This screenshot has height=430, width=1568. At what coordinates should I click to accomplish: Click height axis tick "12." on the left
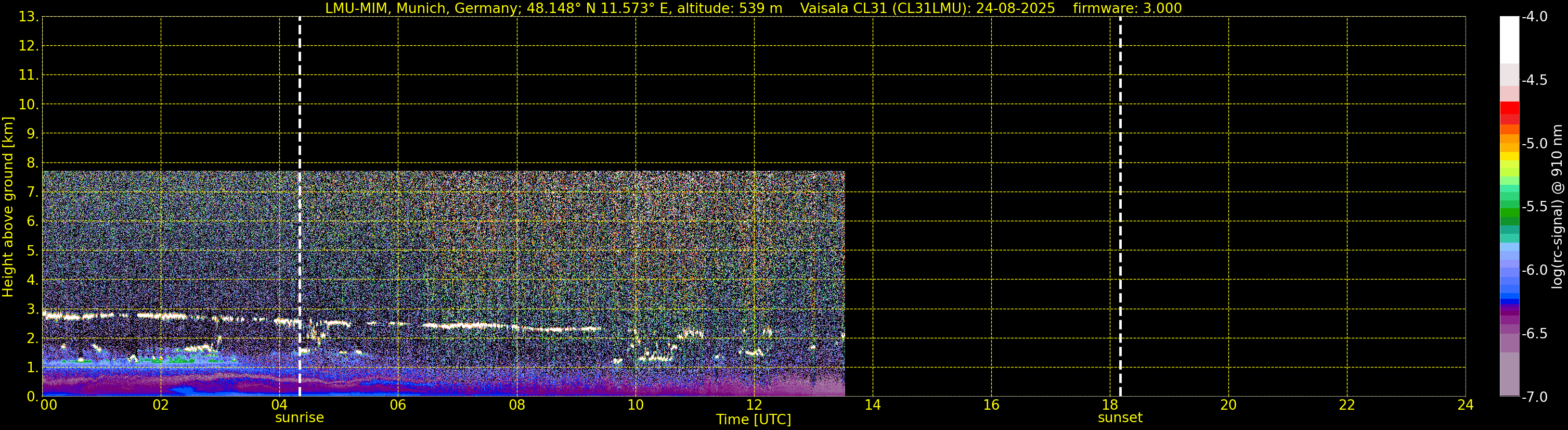coord(29,46)
